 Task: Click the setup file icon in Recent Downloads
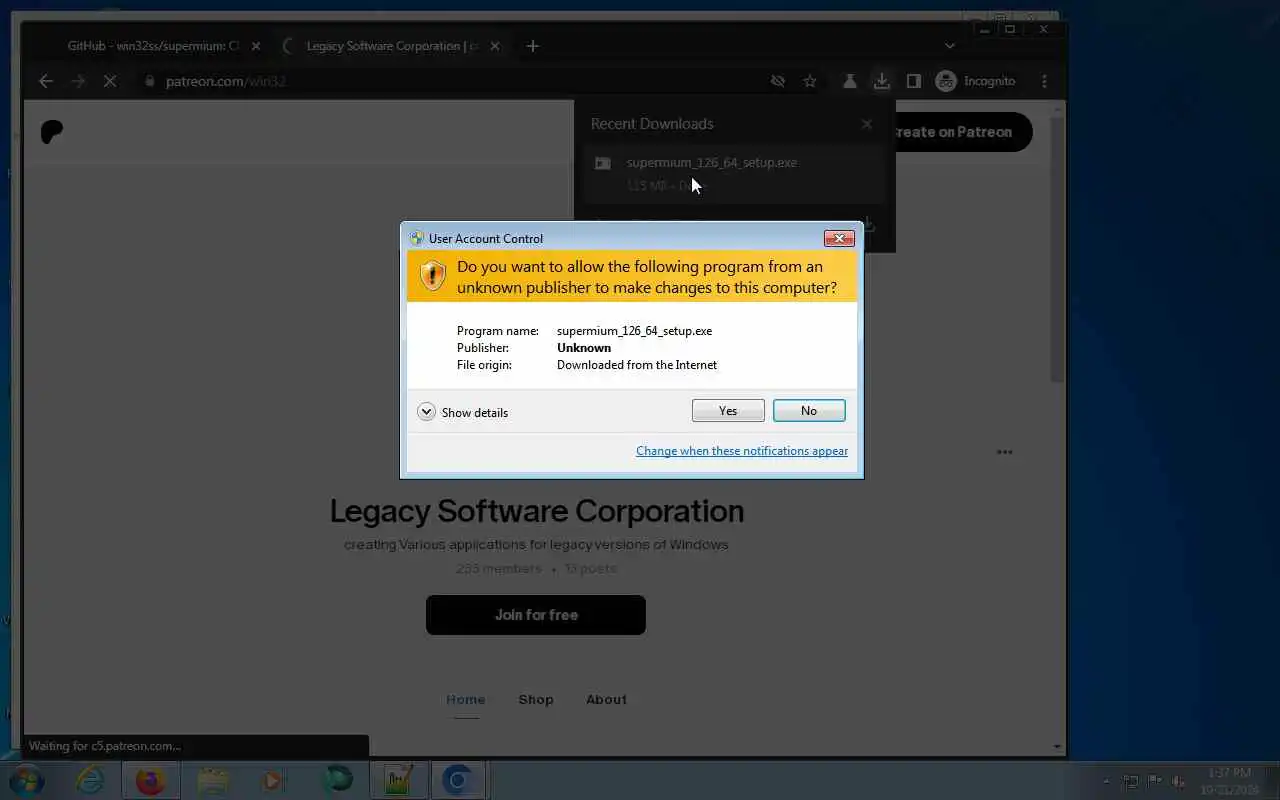click(x=603, y=163)
